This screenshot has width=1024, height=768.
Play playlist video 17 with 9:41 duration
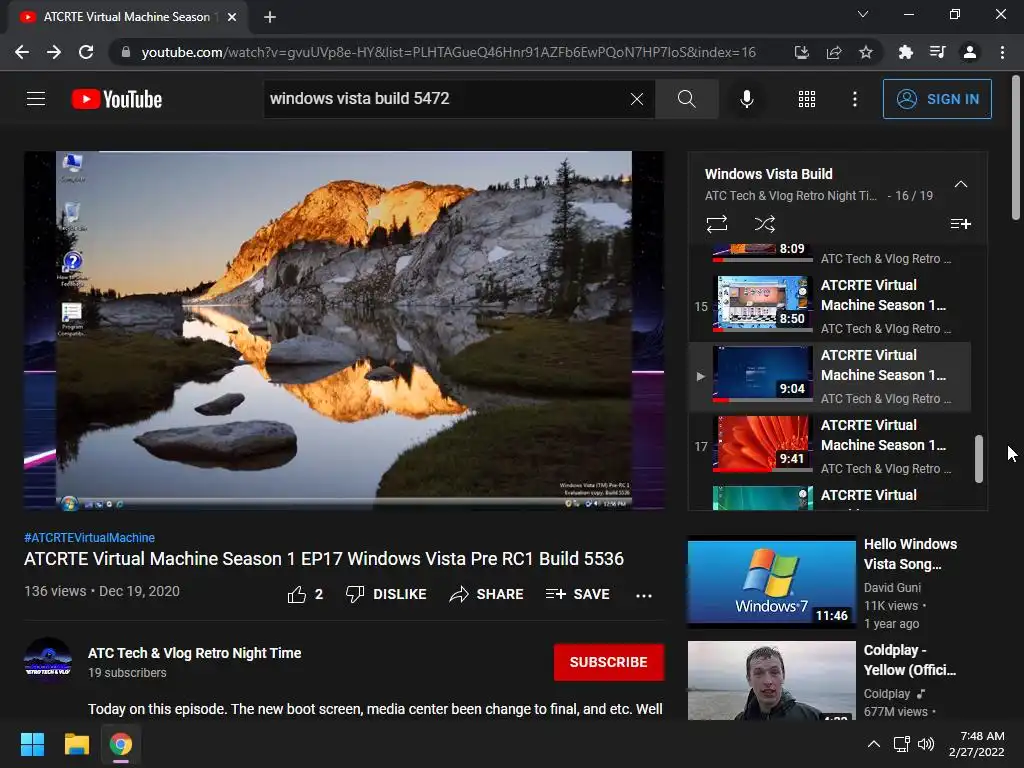[x=830, y=446]
